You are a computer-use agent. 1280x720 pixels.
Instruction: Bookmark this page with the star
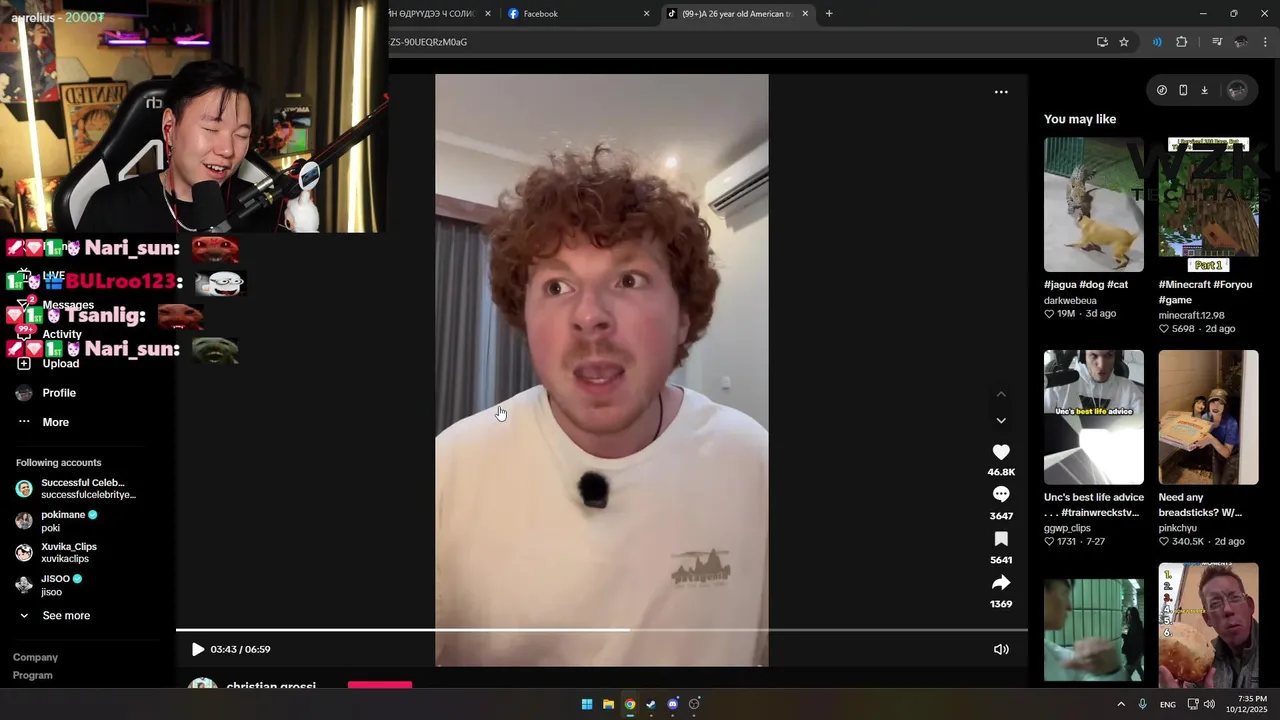[1124, 42]
